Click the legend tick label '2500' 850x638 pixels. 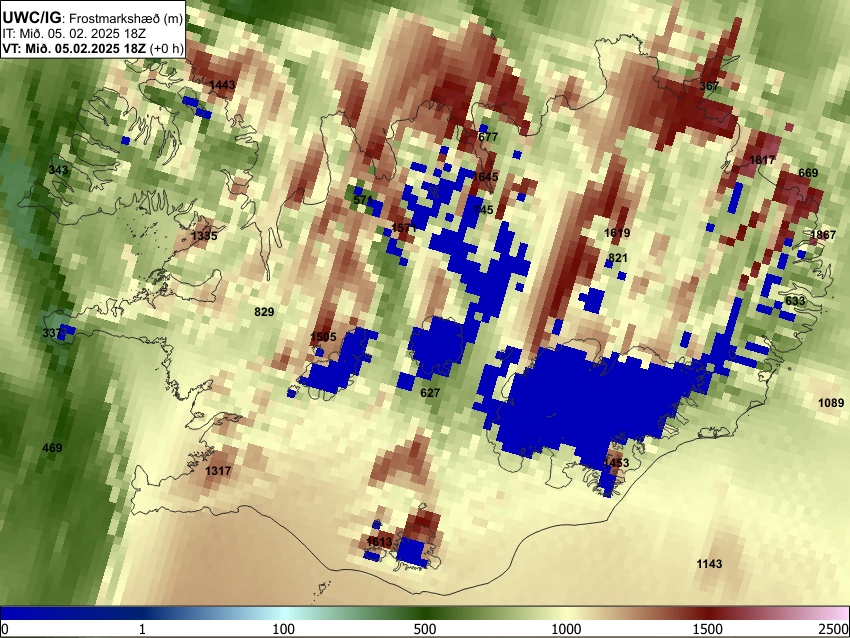click(x=834, y=629)
